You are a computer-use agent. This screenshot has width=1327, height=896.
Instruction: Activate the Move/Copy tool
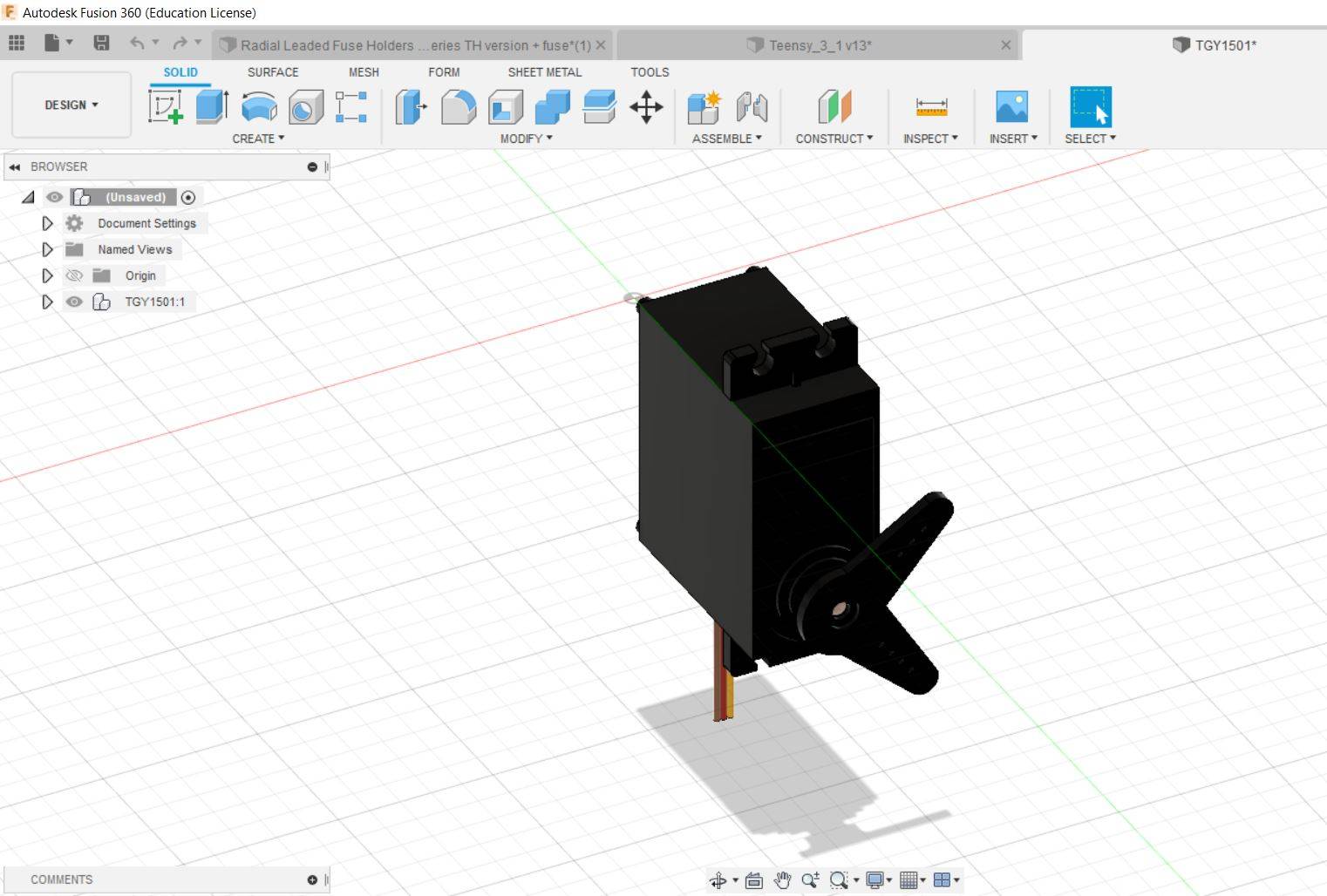click(x=646, y=107)
